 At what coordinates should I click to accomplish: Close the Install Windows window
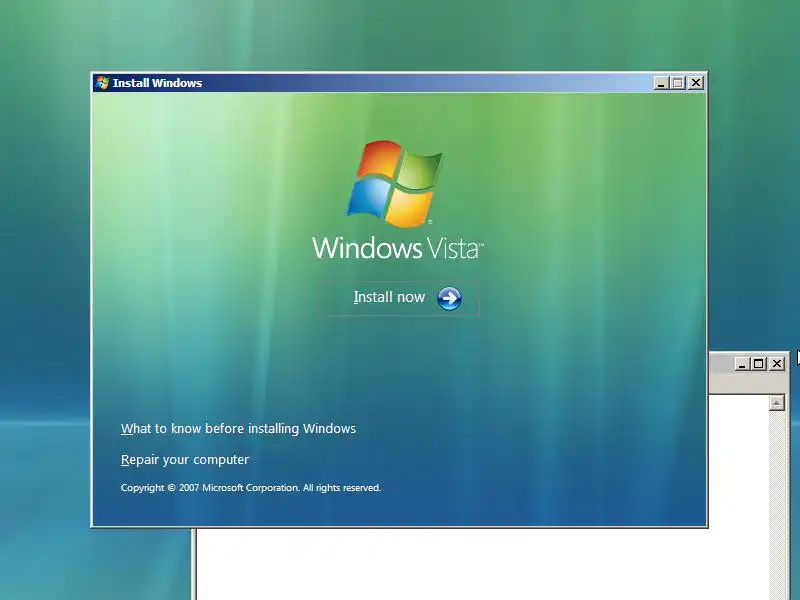[x=695, y=83]
